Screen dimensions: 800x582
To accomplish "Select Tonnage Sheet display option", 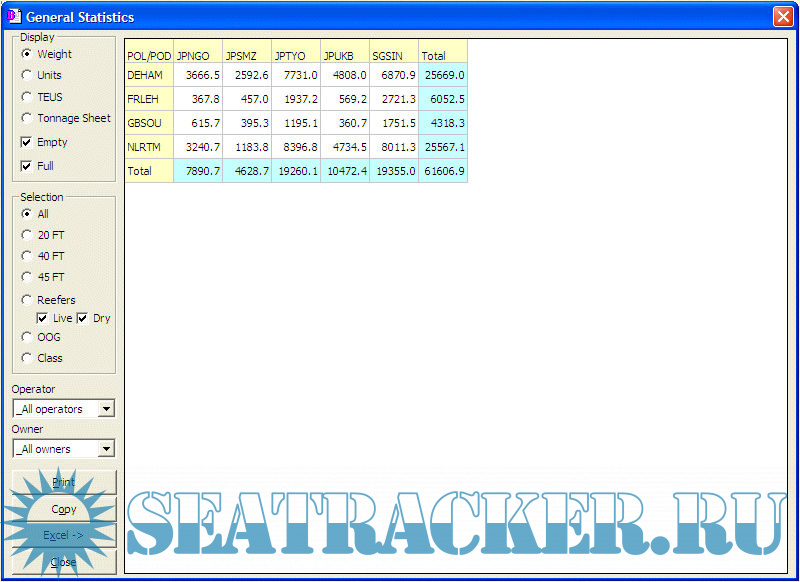I will [27, 118].
